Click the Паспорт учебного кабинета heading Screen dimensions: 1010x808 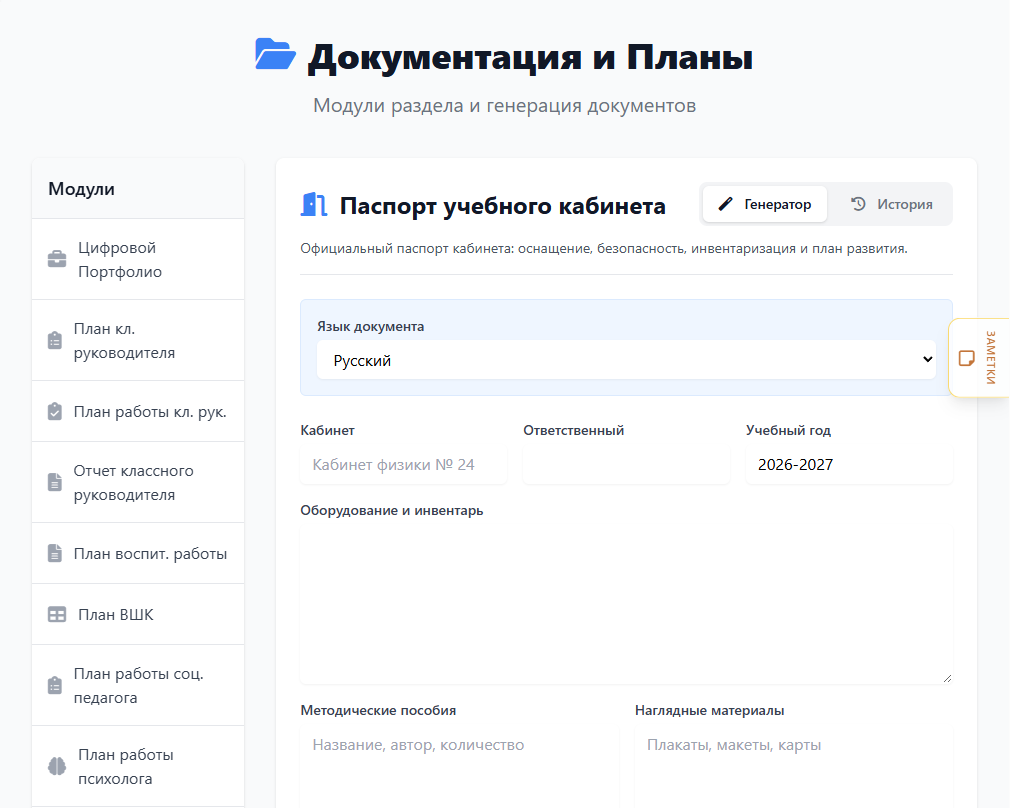coord(502,206)
